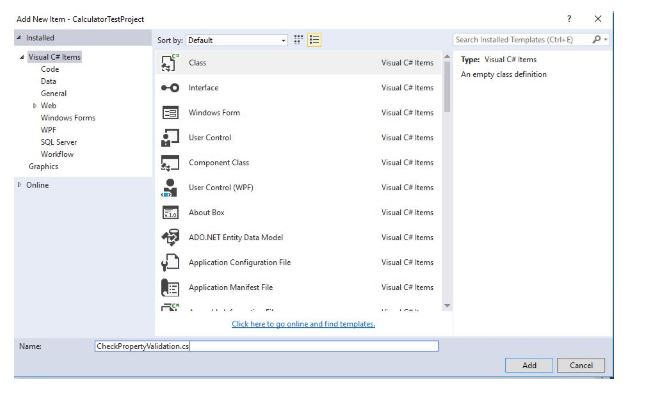Select the About Box template icon
Image resolution: width=649 pixels, height=401 pixels.
[169, 213]
